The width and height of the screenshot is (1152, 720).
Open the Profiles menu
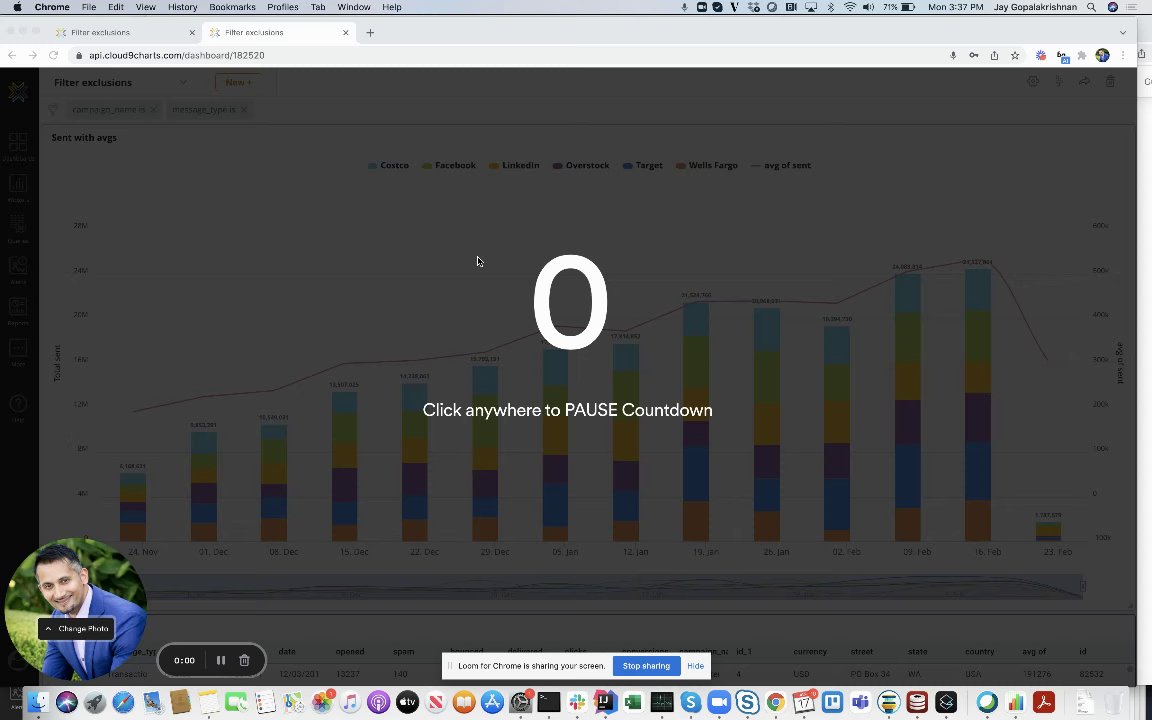283,7
